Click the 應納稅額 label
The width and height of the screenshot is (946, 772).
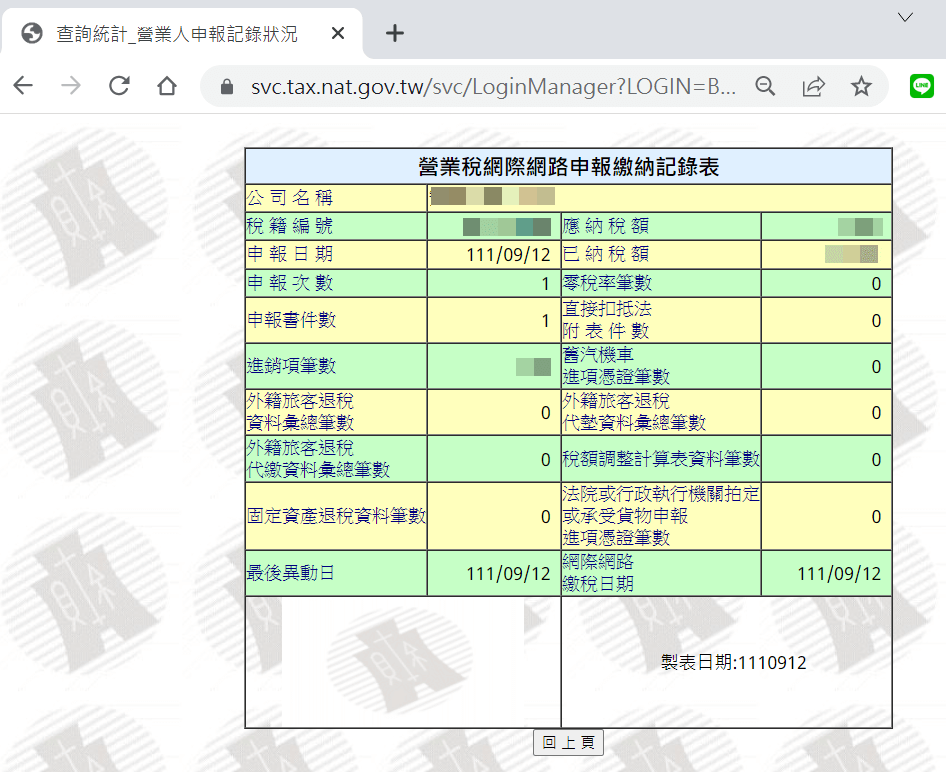(606, 226)
